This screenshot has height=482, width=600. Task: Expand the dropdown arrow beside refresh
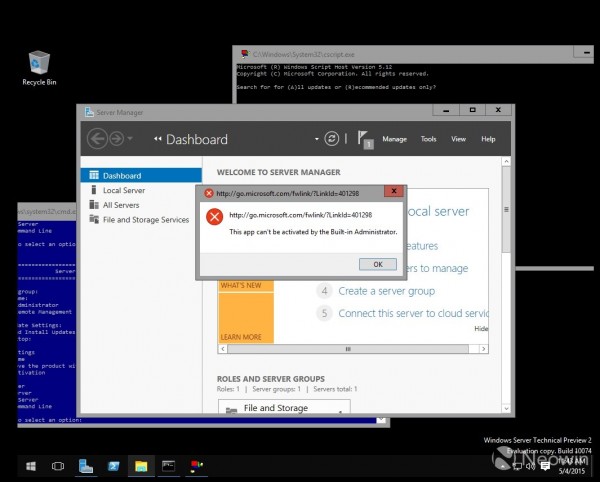316,138
